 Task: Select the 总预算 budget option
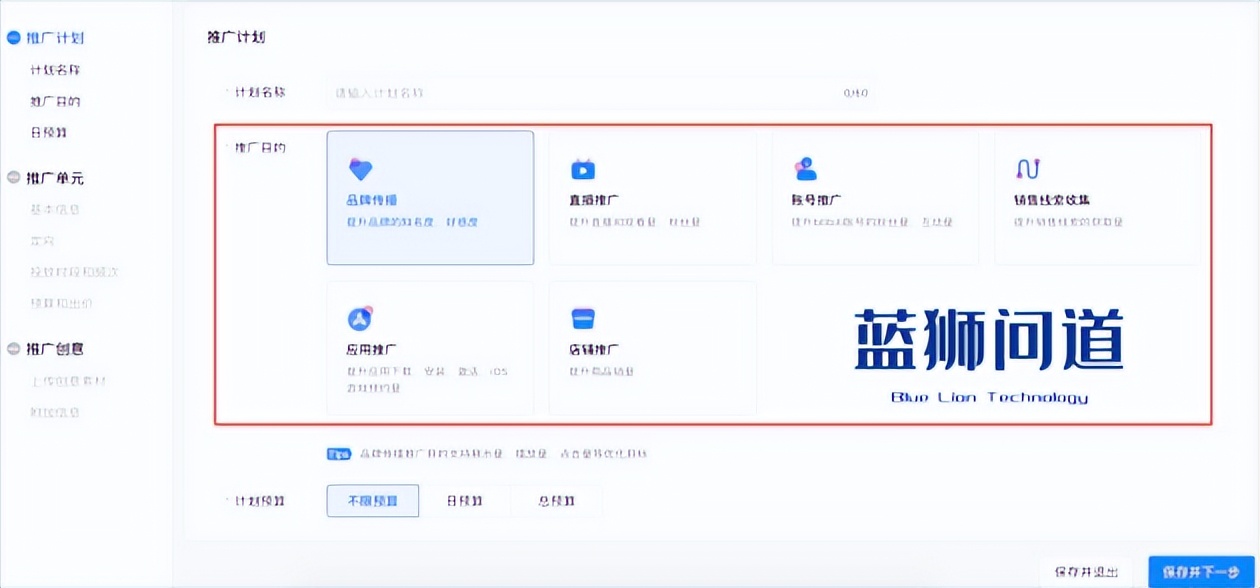pos(556,500)
